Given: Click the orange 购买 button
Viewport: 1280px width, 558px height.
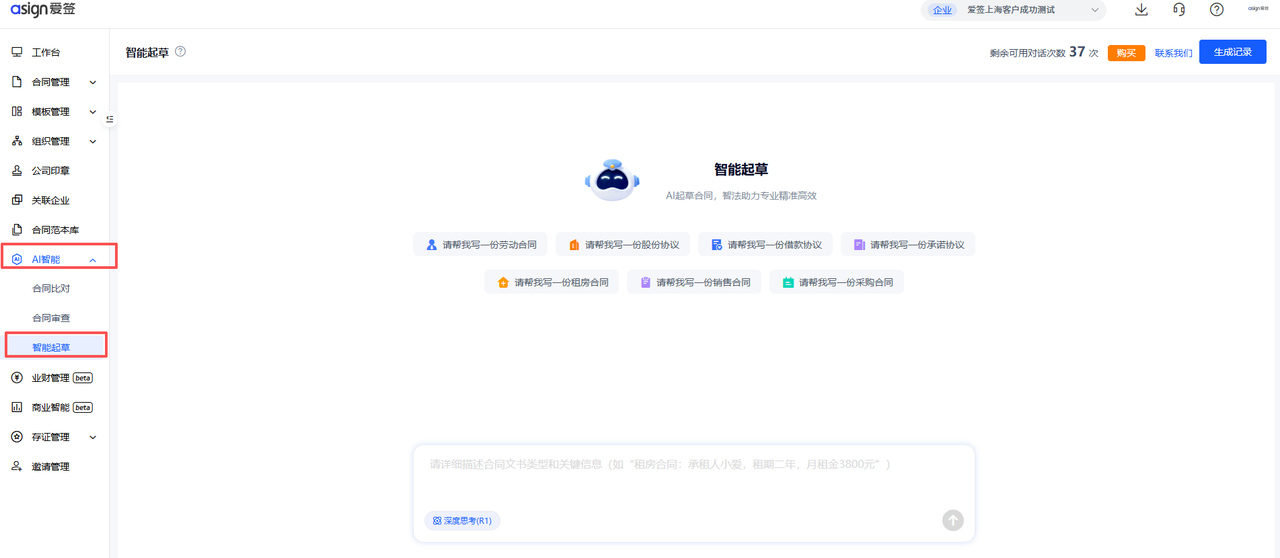Looking at the screenshot, I should point(1126,53).
